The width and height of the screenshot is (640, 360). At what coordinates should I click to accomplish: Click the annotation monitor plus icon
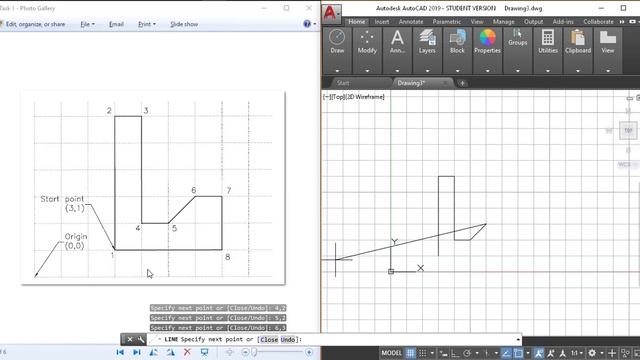point(612,353)
